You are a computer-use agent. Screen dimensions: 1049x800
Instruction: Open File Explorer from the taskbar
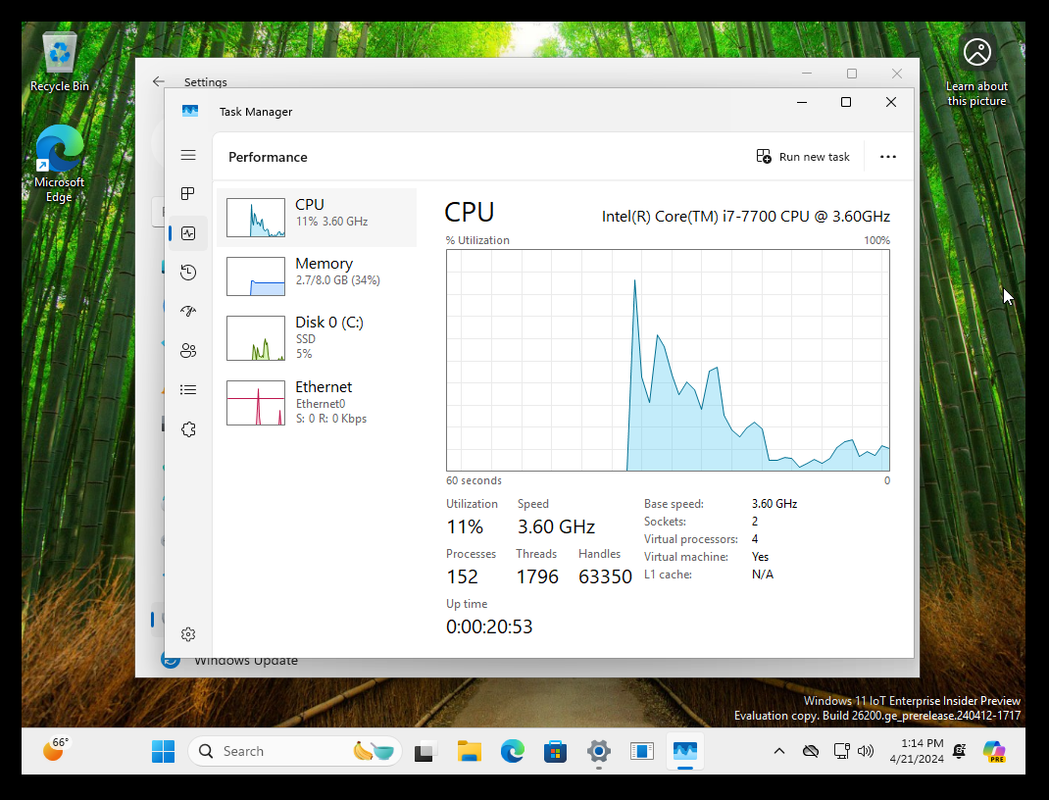tap(469, 751)
